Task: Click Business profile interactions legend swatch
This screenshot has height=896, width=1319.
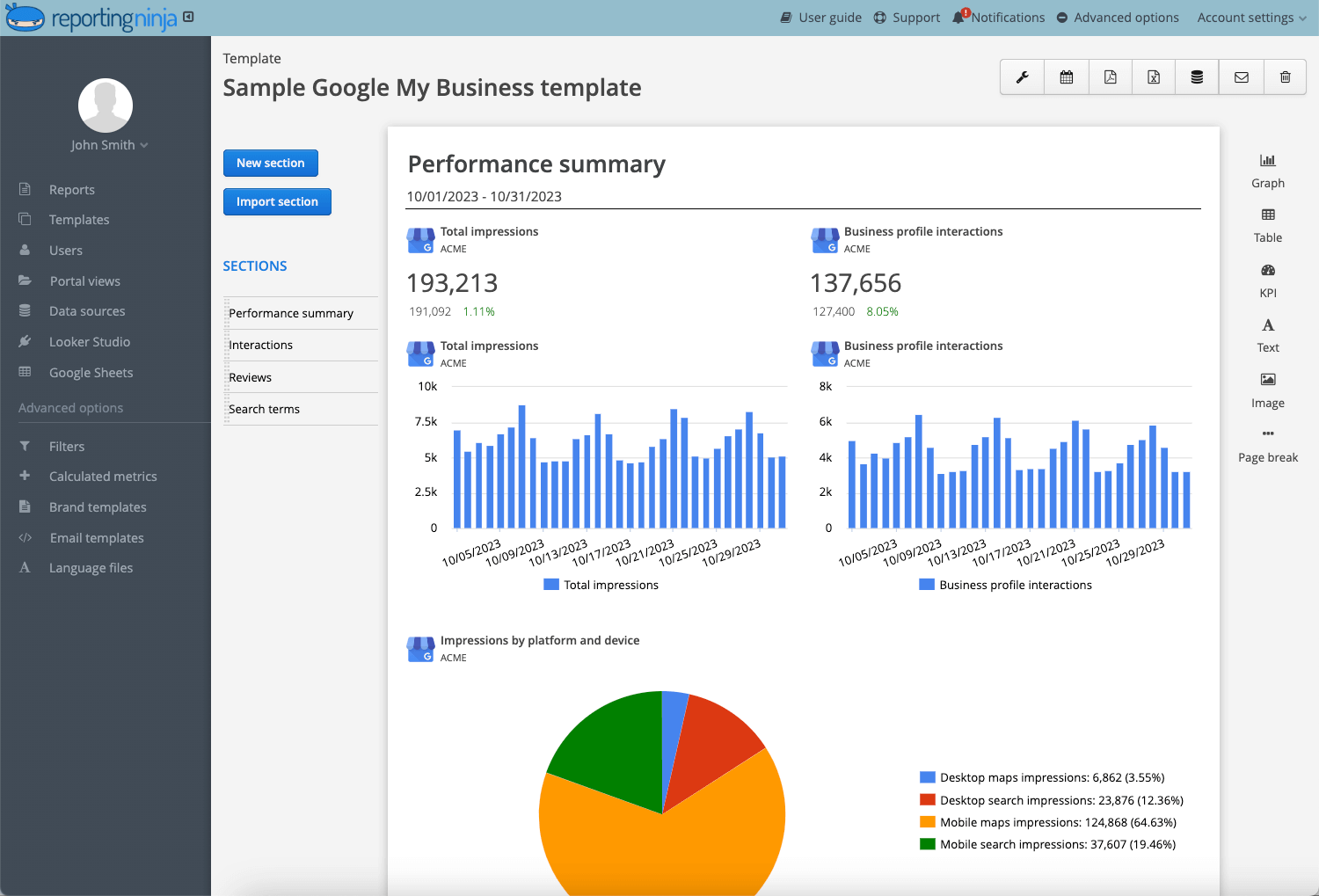Action: click(927, 585)
